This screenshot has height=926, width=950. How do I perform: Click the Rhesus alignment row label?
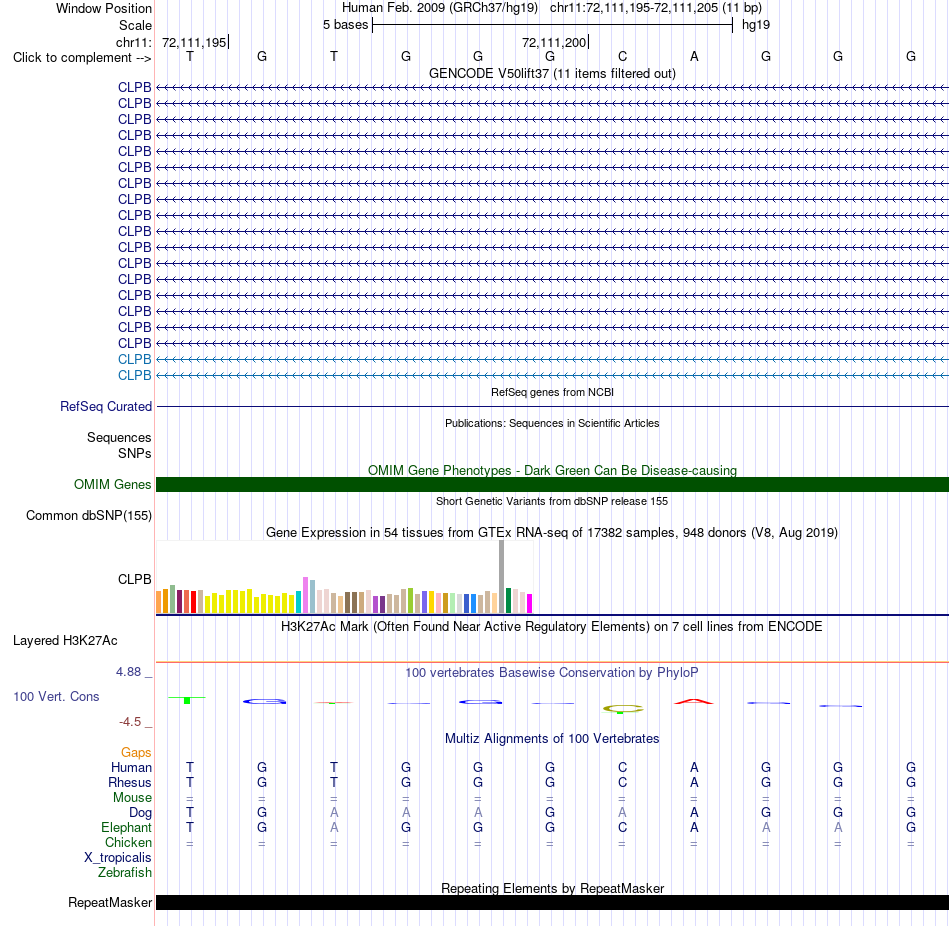130,782
